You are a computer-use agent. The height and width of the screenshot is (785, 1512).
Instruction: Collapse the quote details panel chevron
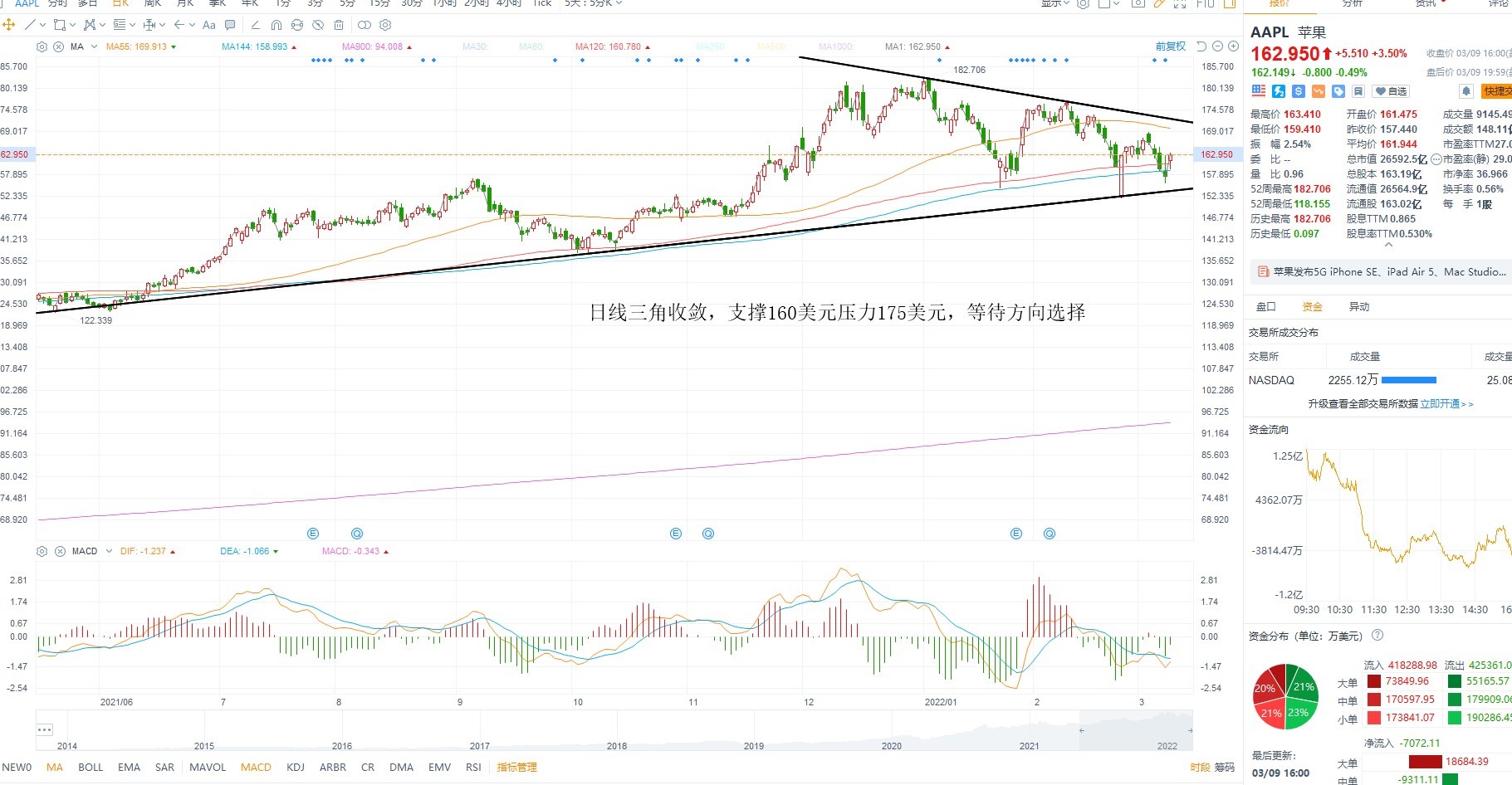pos(1388,245)
